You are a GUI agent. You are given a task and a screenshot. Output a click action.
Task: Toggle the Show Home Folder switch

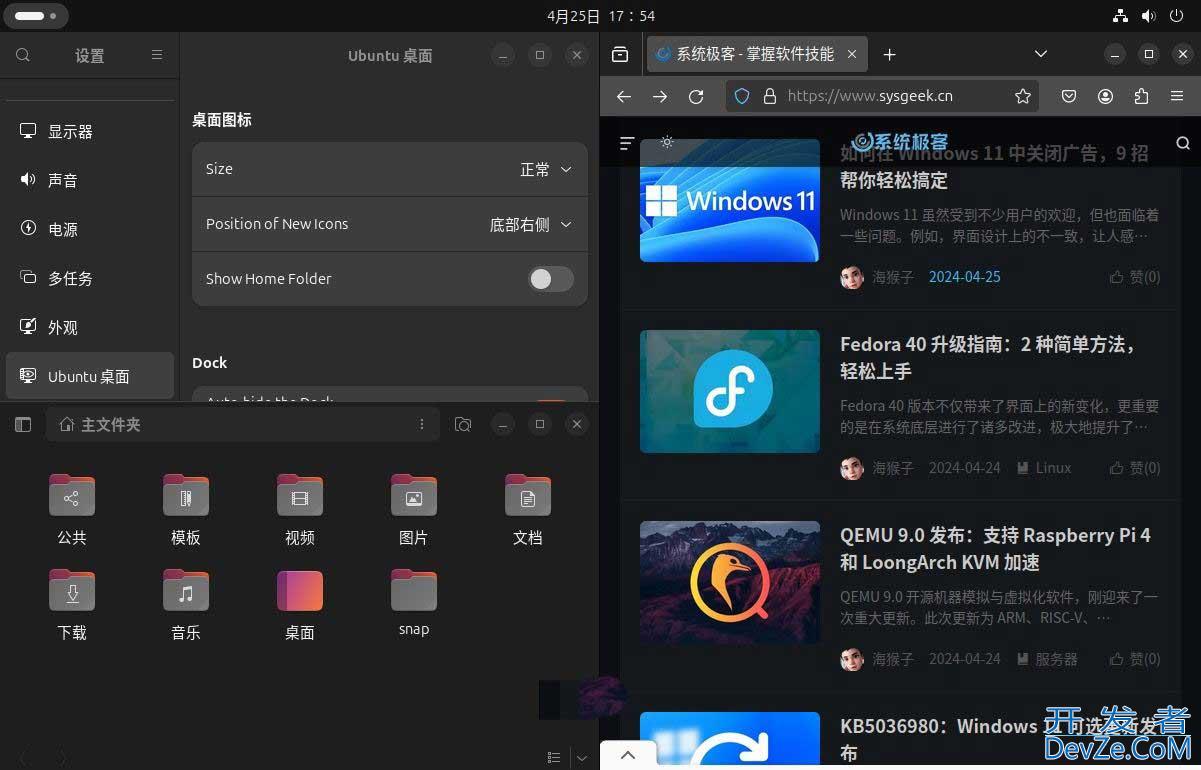551,279
